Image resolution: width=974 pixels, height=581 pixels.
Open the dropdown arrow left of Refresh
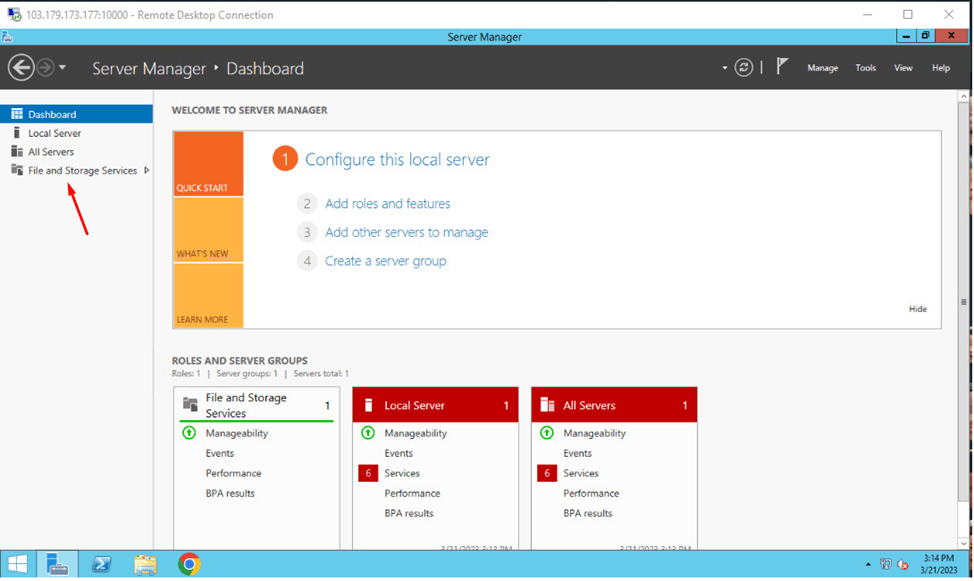pyautogui.click(x=724, y=68)
